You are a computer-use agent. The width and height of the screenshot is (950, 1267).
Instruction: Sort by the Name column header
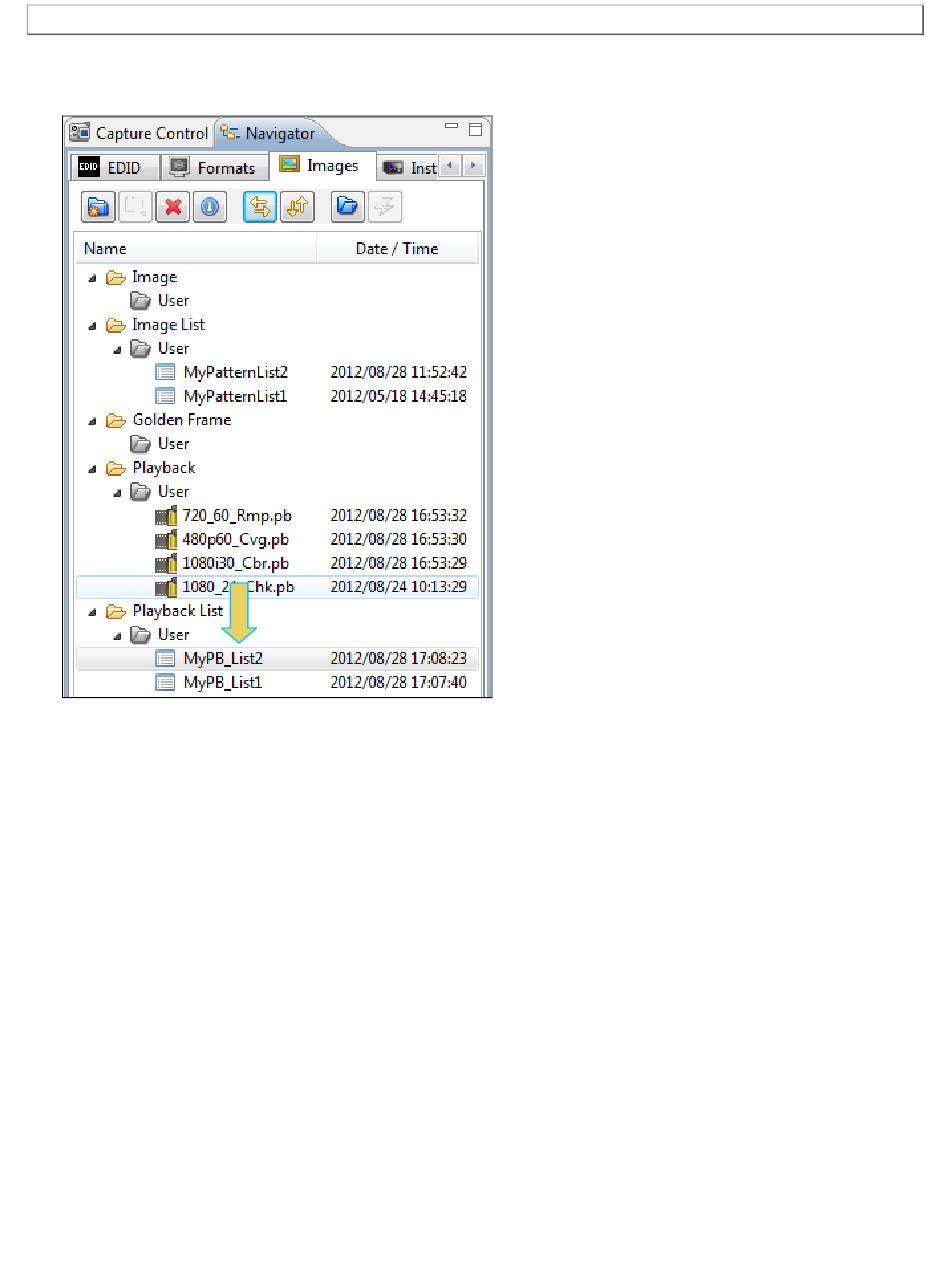pos(196,248)
